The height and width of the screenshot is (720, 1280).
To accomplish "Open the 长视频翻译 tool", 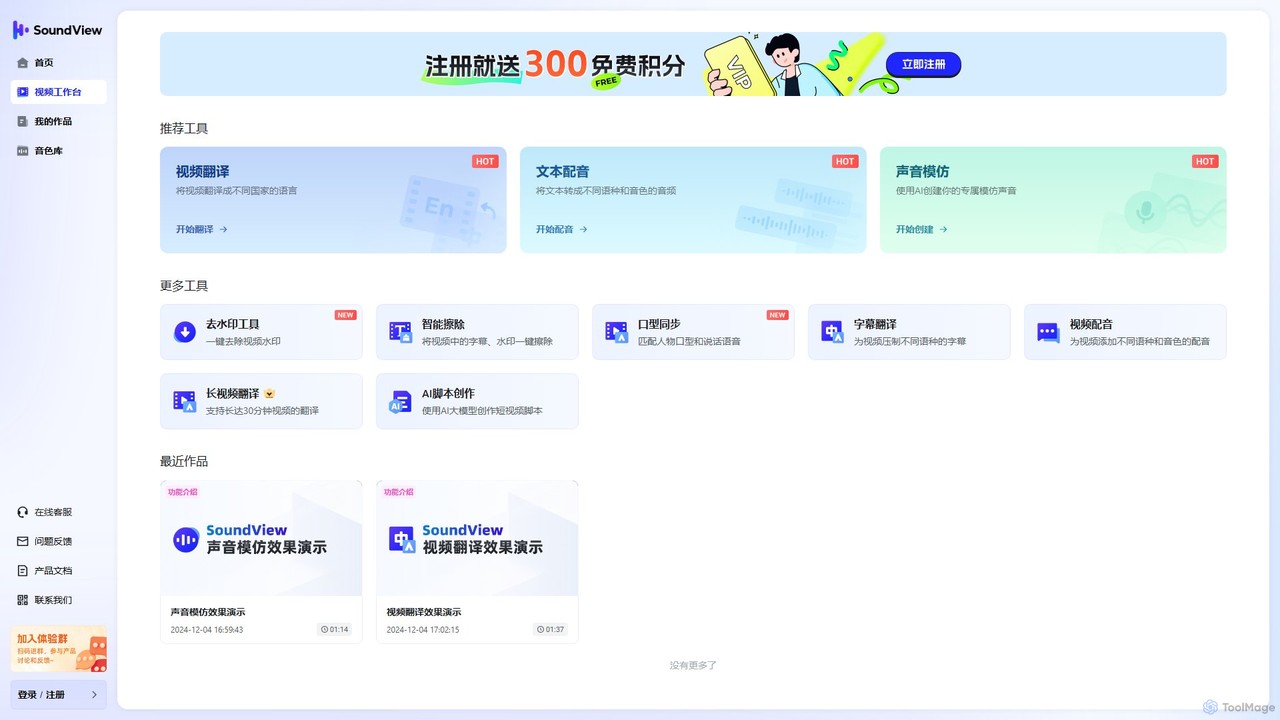I will (261, 401).
